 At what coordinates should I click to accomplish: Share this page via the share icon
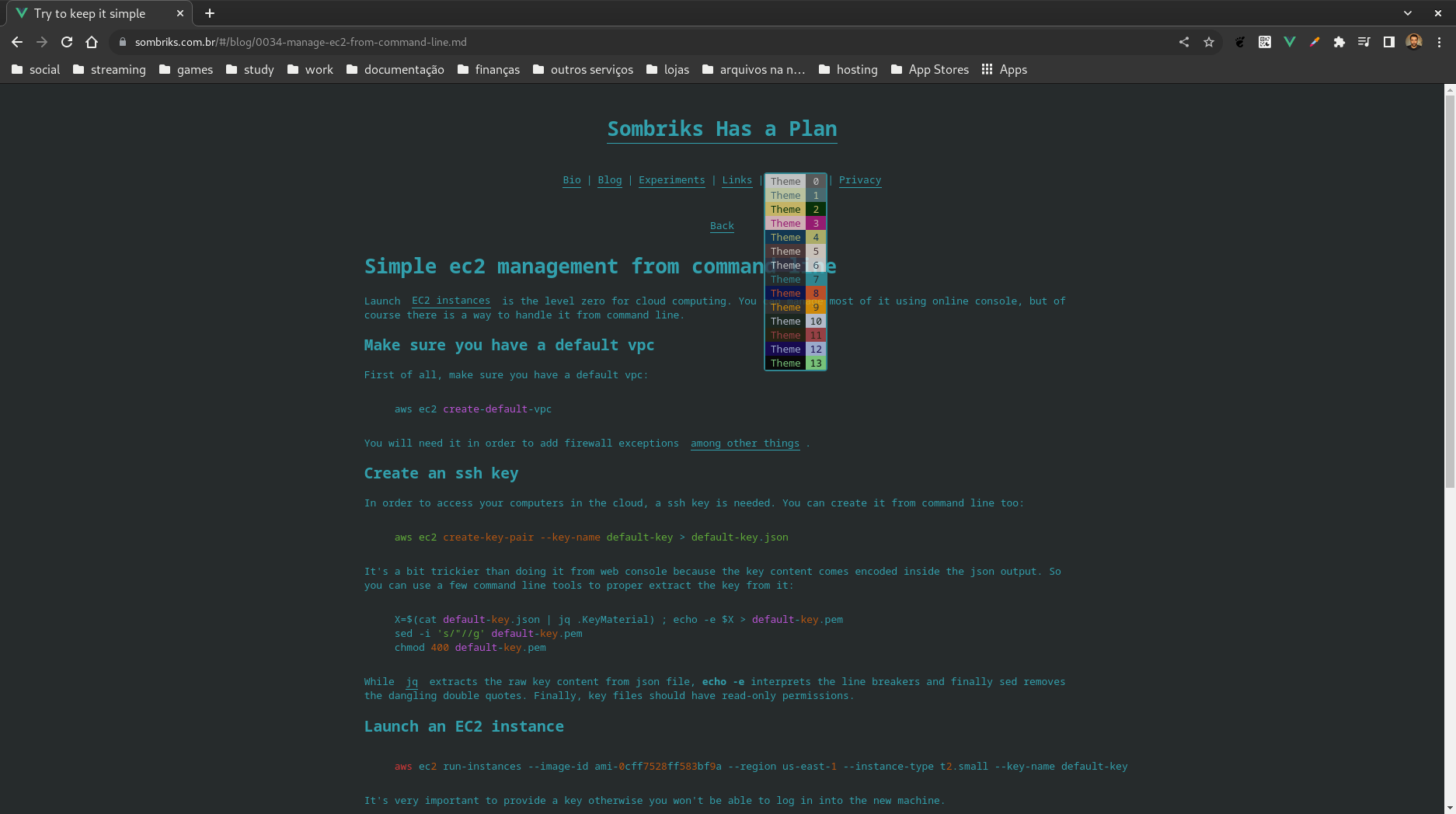coord(1184,43)
